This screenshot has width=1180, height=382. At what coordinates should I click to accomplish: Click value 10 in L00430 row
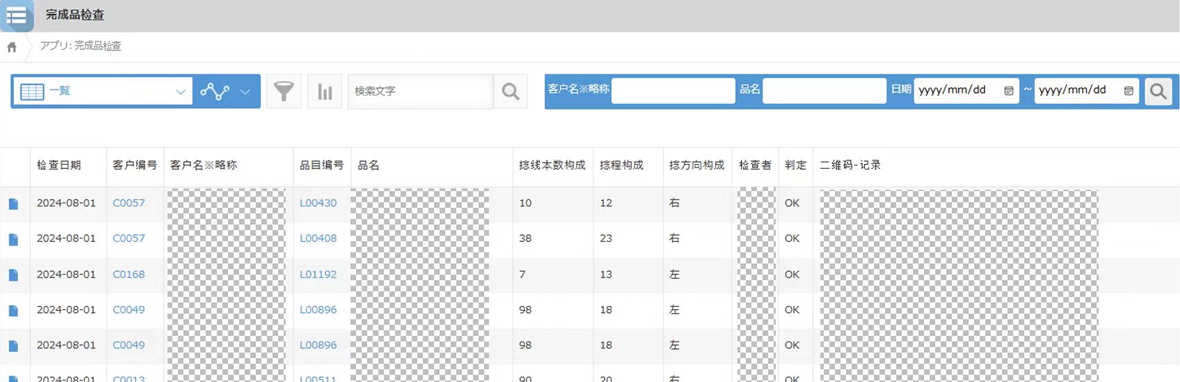pos(525,203)
